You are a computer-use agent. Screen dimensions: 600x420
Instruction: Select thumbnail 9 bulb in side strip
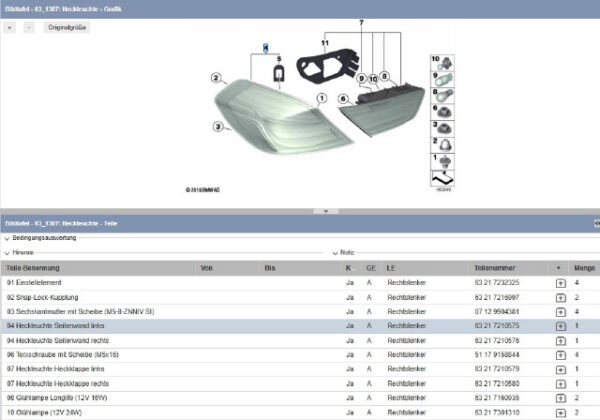pos(442,79)
